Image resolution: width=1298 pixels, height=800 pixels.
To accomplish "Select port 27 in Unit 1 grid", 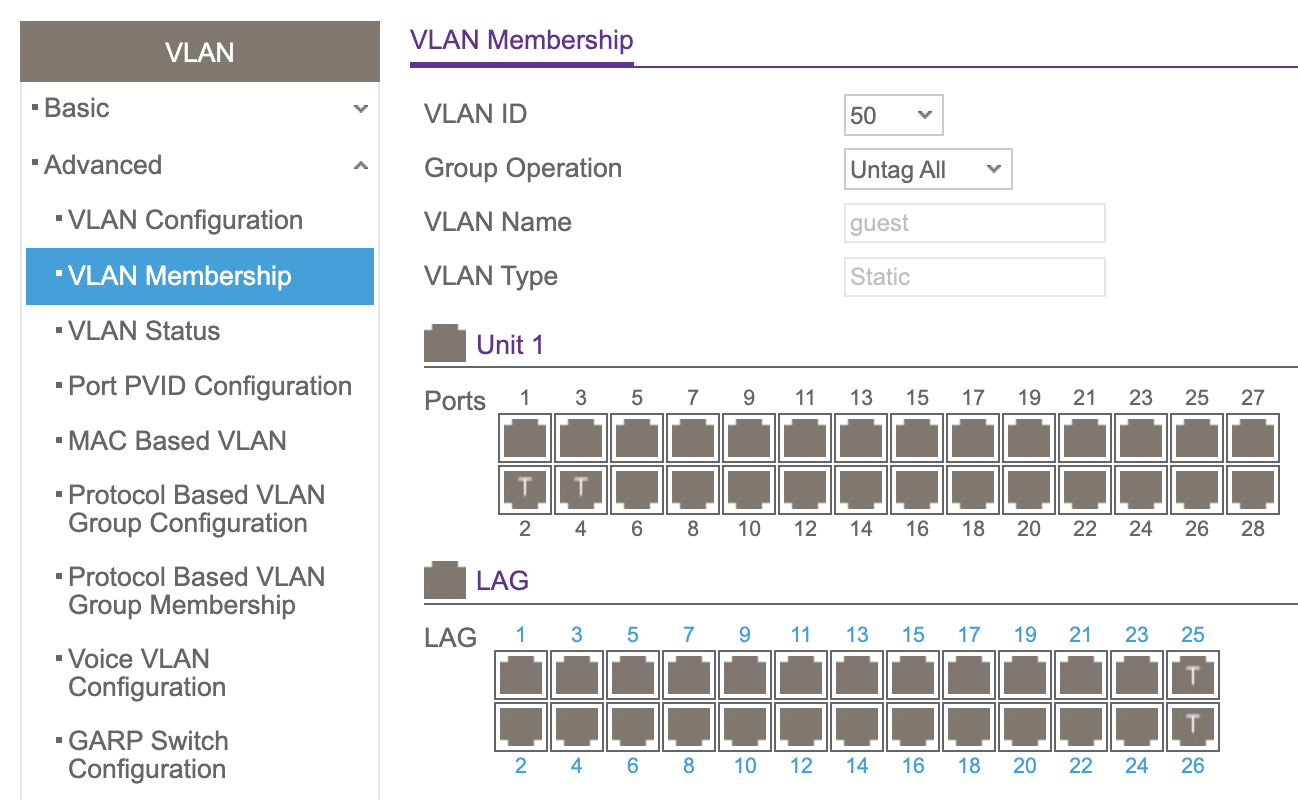I will [1253, 440].
